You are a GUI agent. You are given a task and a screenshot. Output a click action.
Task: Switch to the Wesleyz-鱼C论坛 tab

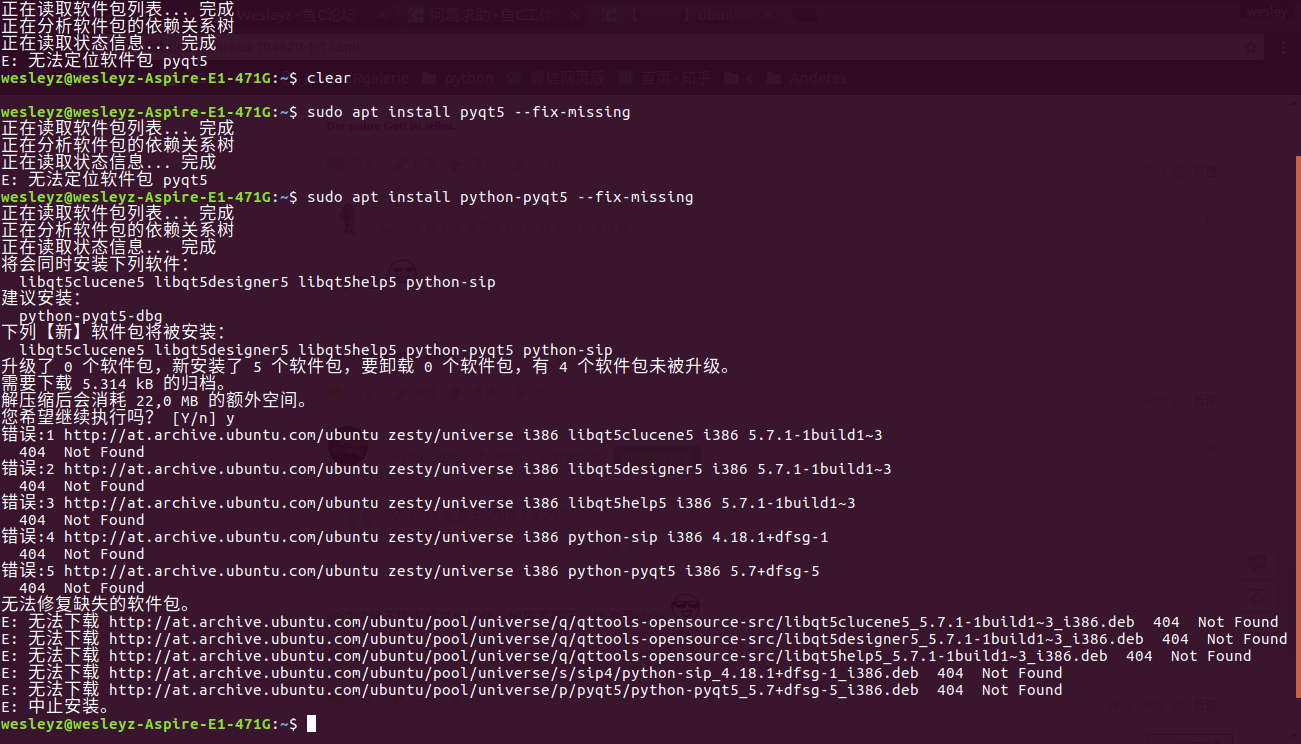coord(290,14)
